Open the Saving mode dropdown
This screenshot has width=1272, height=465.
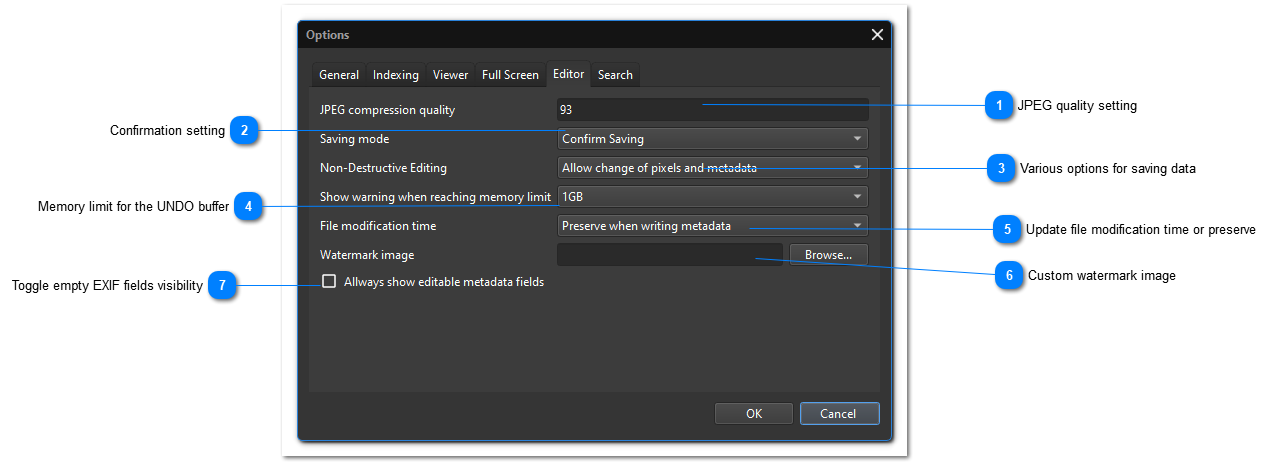tap(711, 139)
